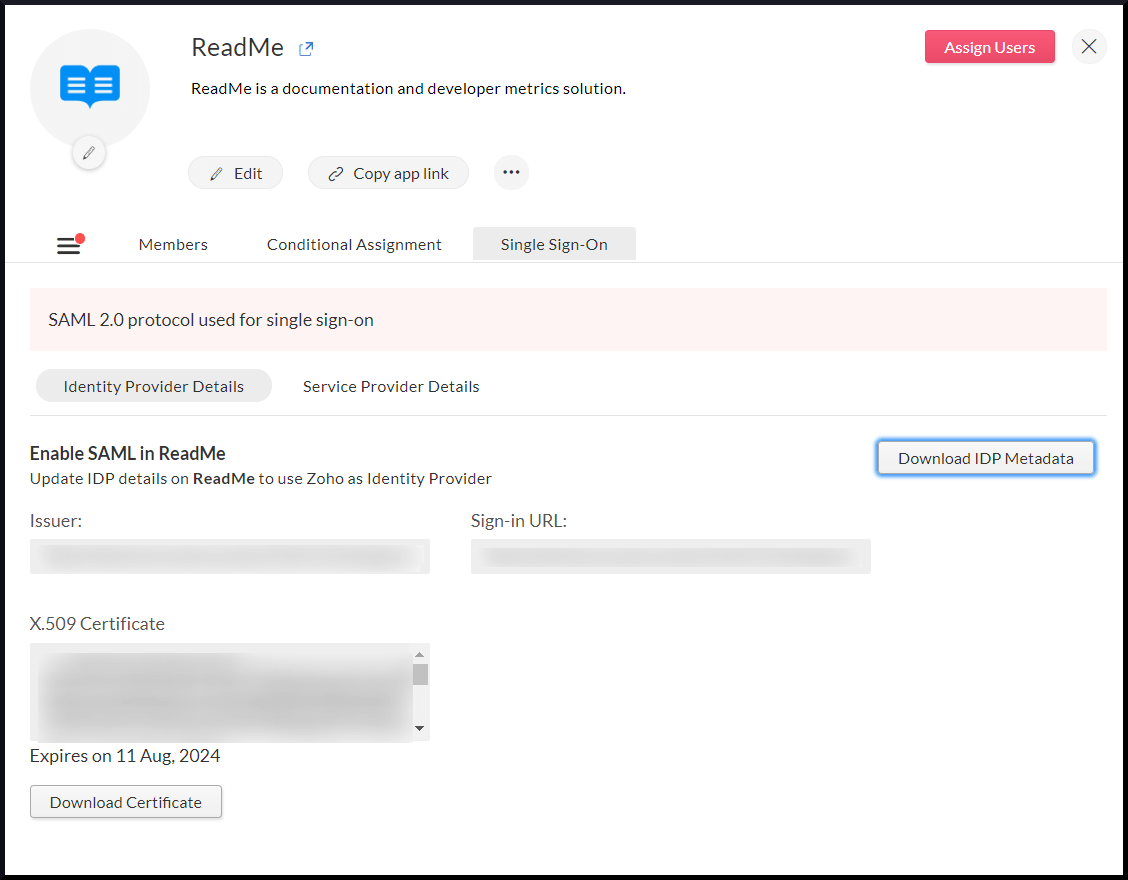The image size is (1128, 880).
Task: Click the 'Sign-in URL:' label
Action: [519, 521]
